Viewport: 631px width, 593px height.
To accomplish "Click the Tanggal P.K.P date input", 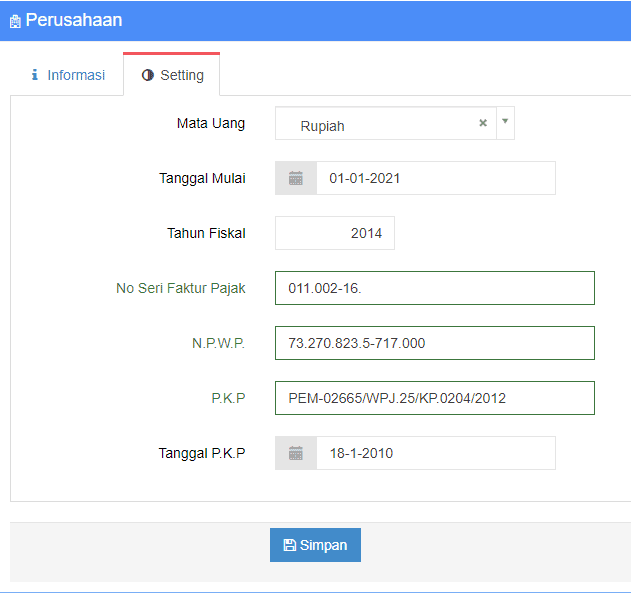I will click(436, 453).
